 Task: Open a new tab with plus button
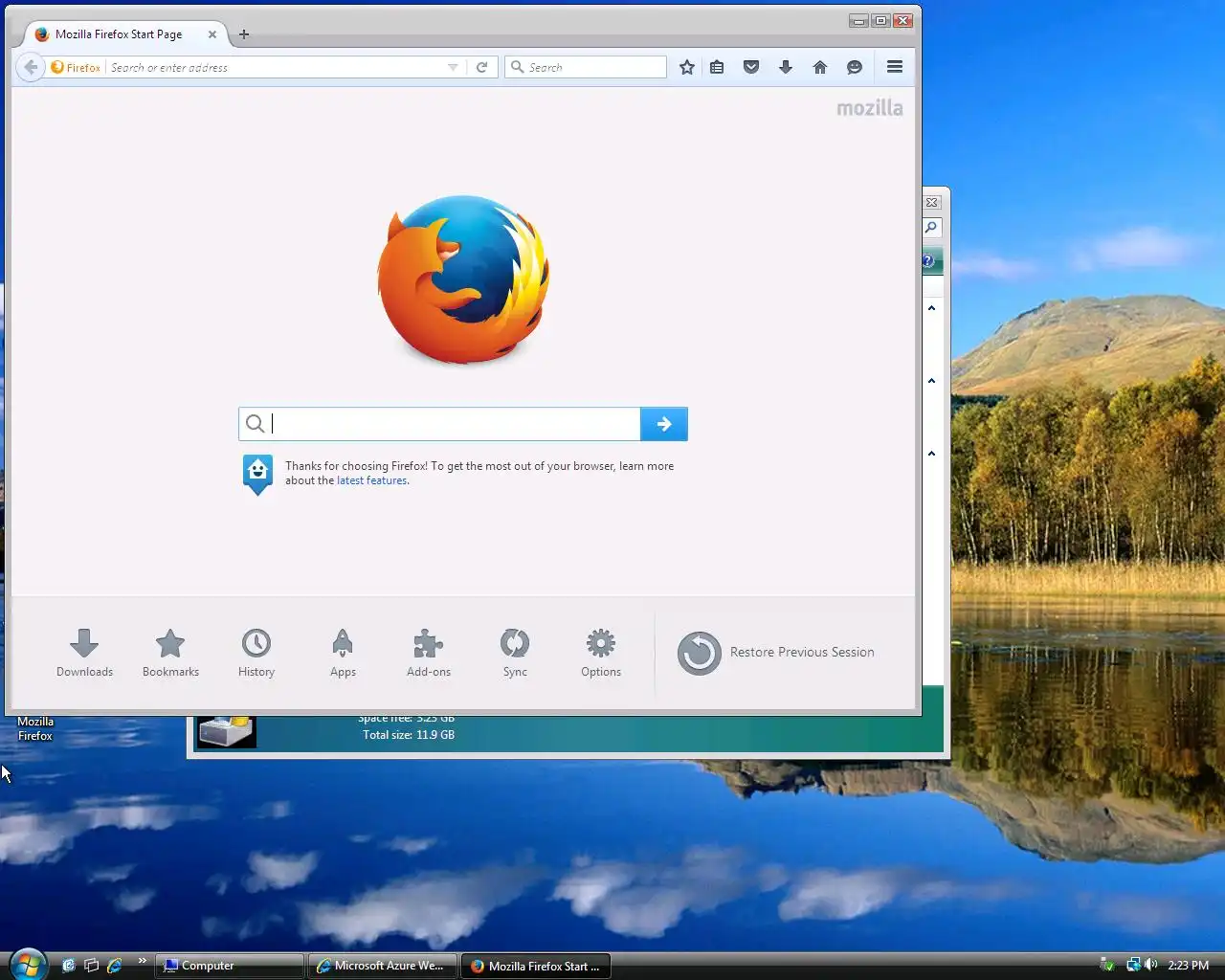(x=244, y=34)
